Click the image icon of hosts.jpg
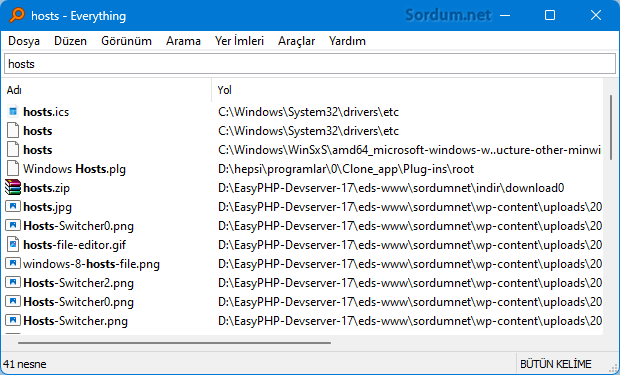Image resolution: width=620 pixels, height=375 pixels. point(13,206)
